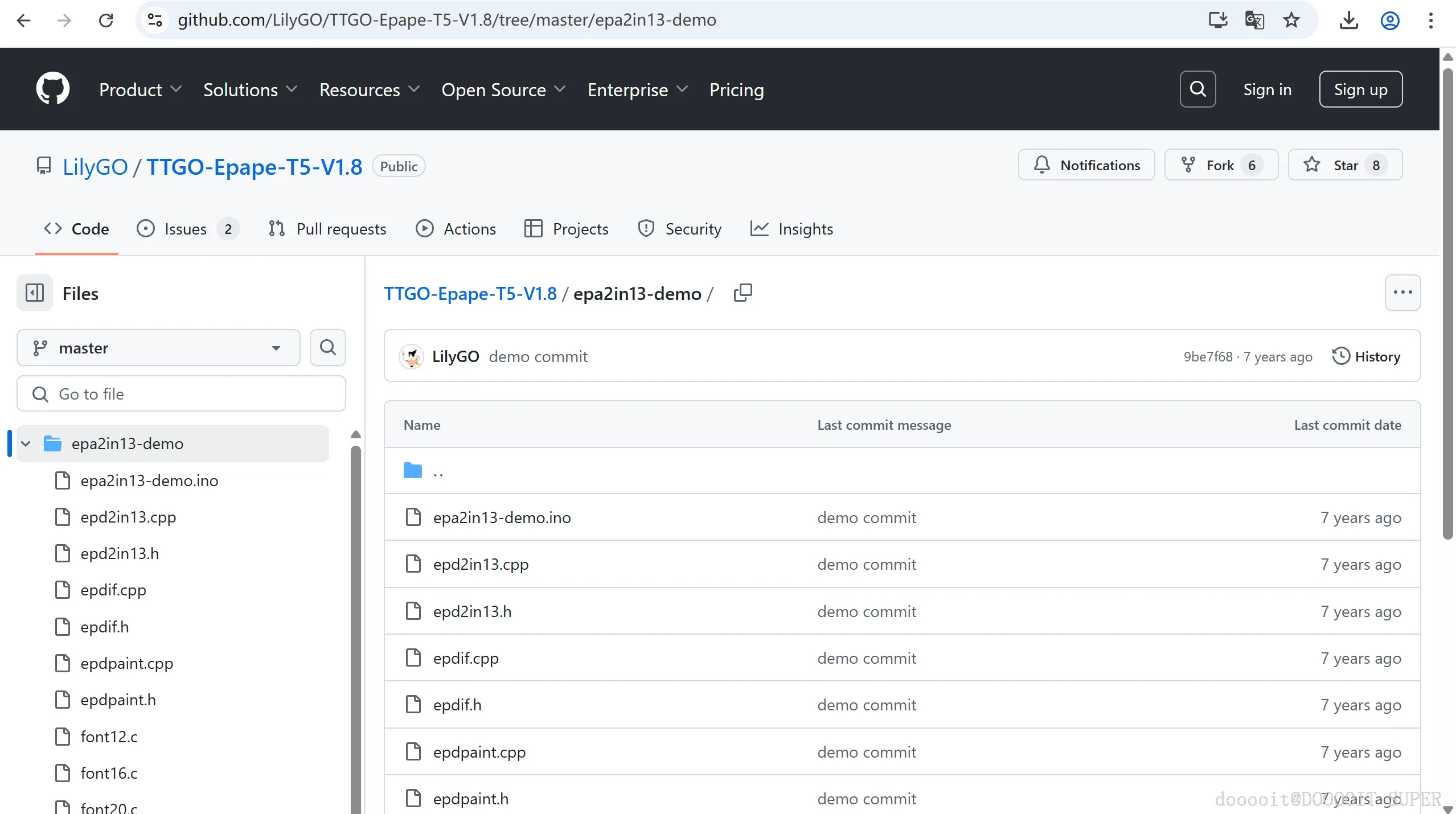Expand the Open Source menu
The image size is (1456, 814).
point(503,89)
